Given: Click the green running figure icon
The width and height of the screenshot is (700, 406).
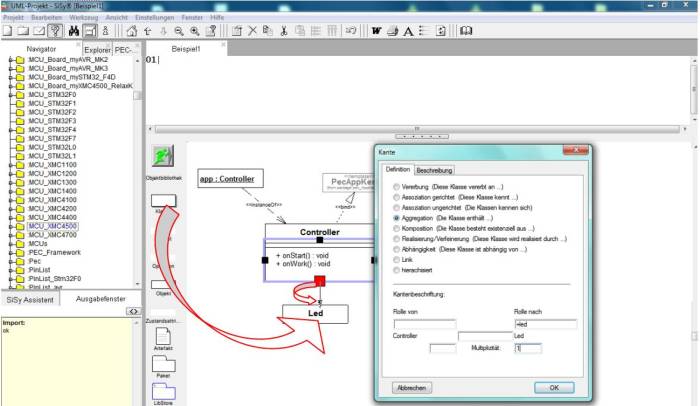Looking at the screenshot, I should 161,156.
